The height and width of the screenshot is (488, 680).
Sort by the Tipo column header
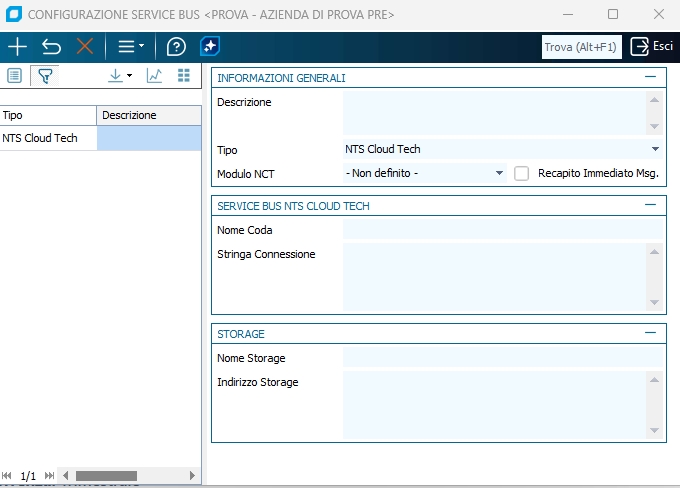point(48,115)
